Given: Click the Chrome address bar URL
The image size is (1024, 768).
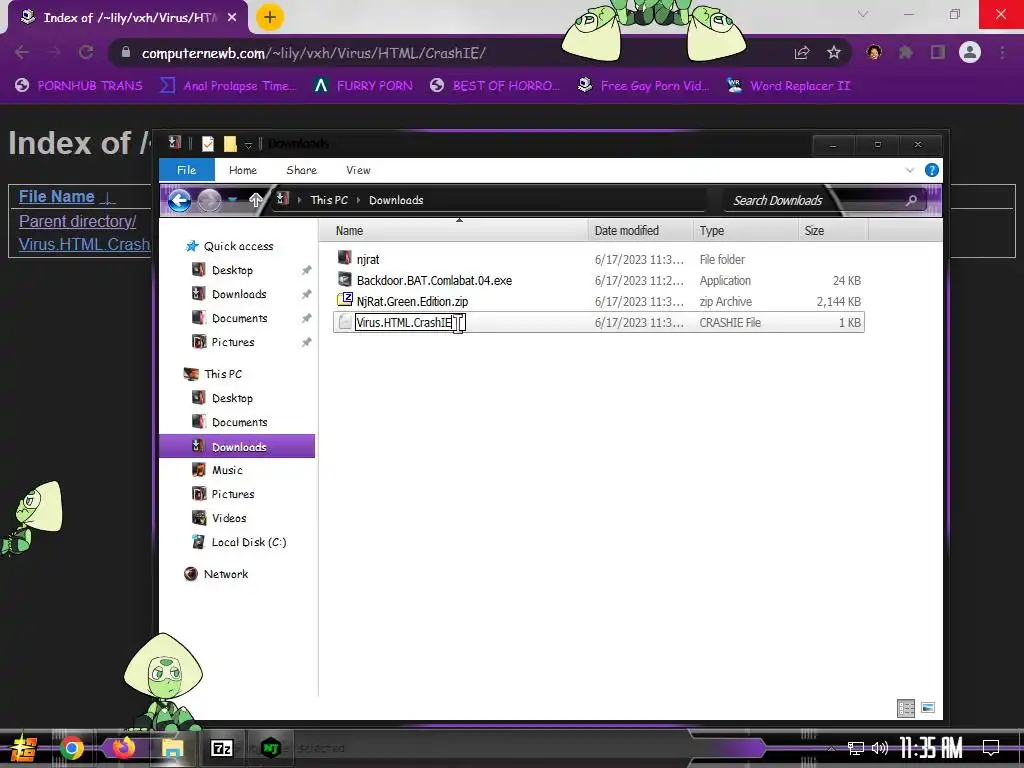Looking at the screenshot, I should [x=313, y=53].
